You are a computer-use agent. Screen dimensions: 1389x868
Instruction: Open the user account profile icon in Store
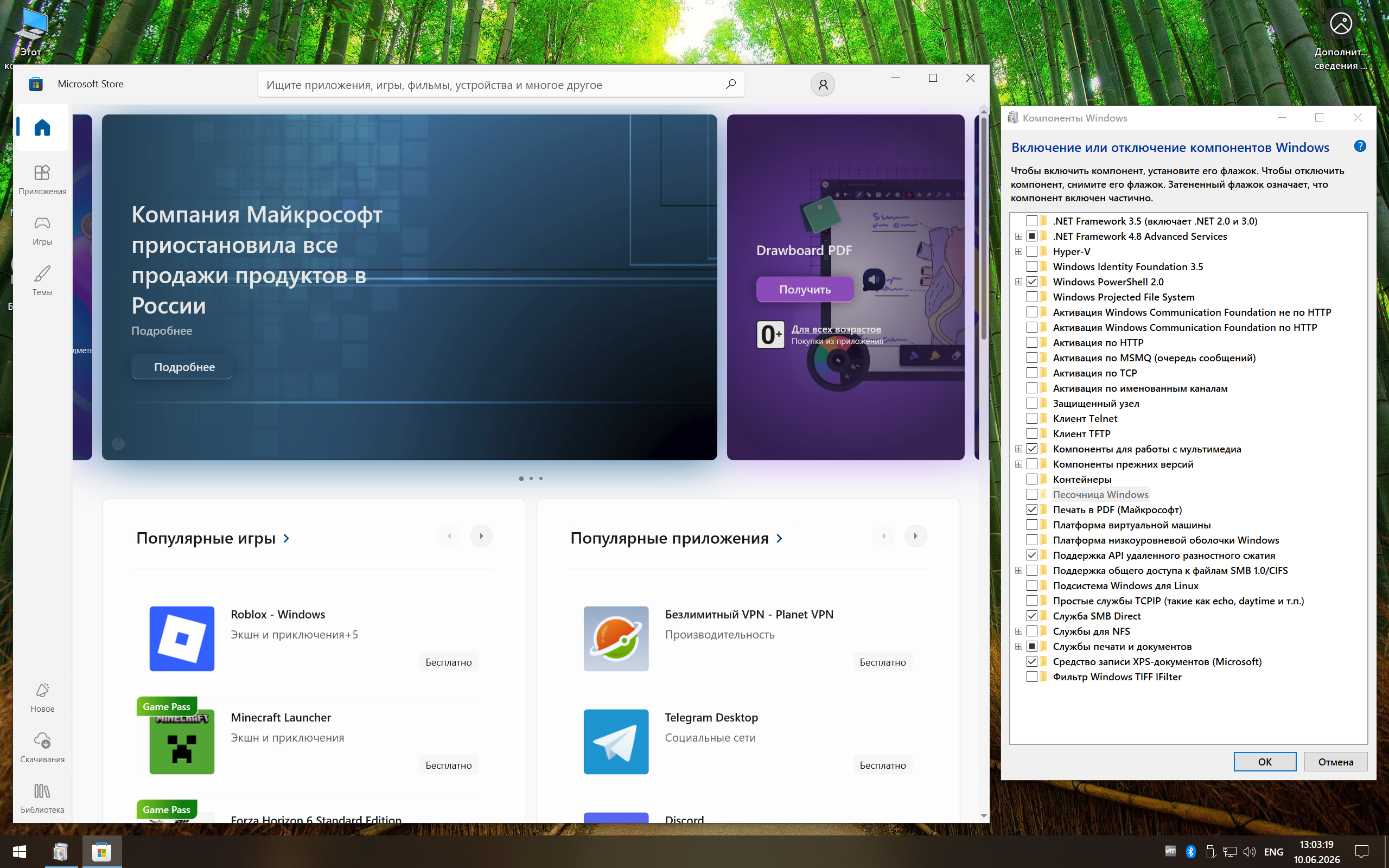(x=823, y=85)
